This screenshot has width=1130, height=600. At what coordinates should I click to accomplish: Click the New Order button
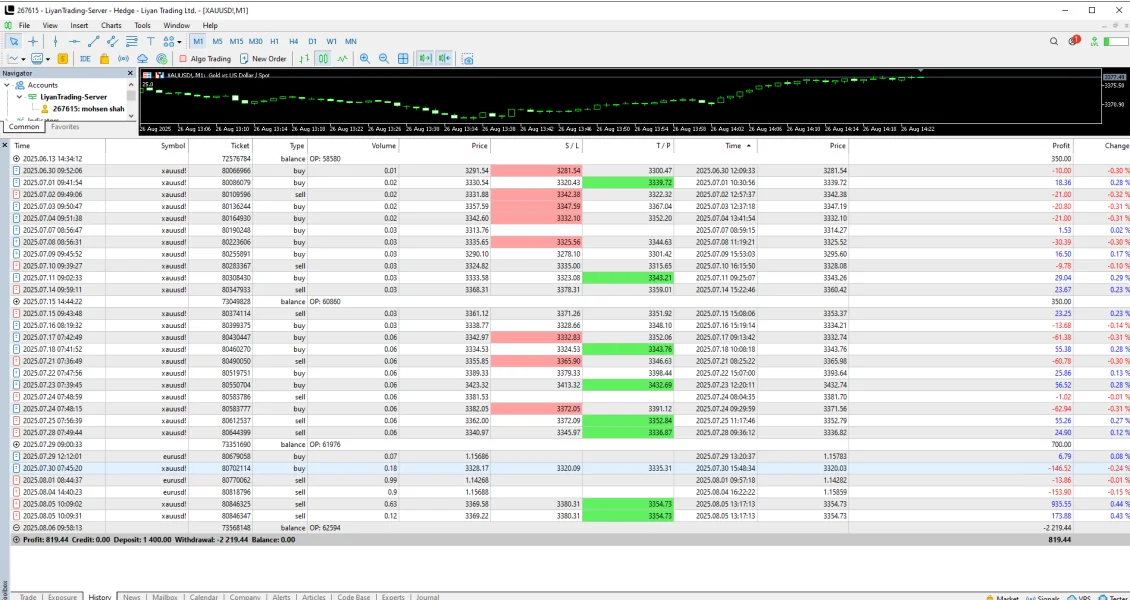click(264, 59)
